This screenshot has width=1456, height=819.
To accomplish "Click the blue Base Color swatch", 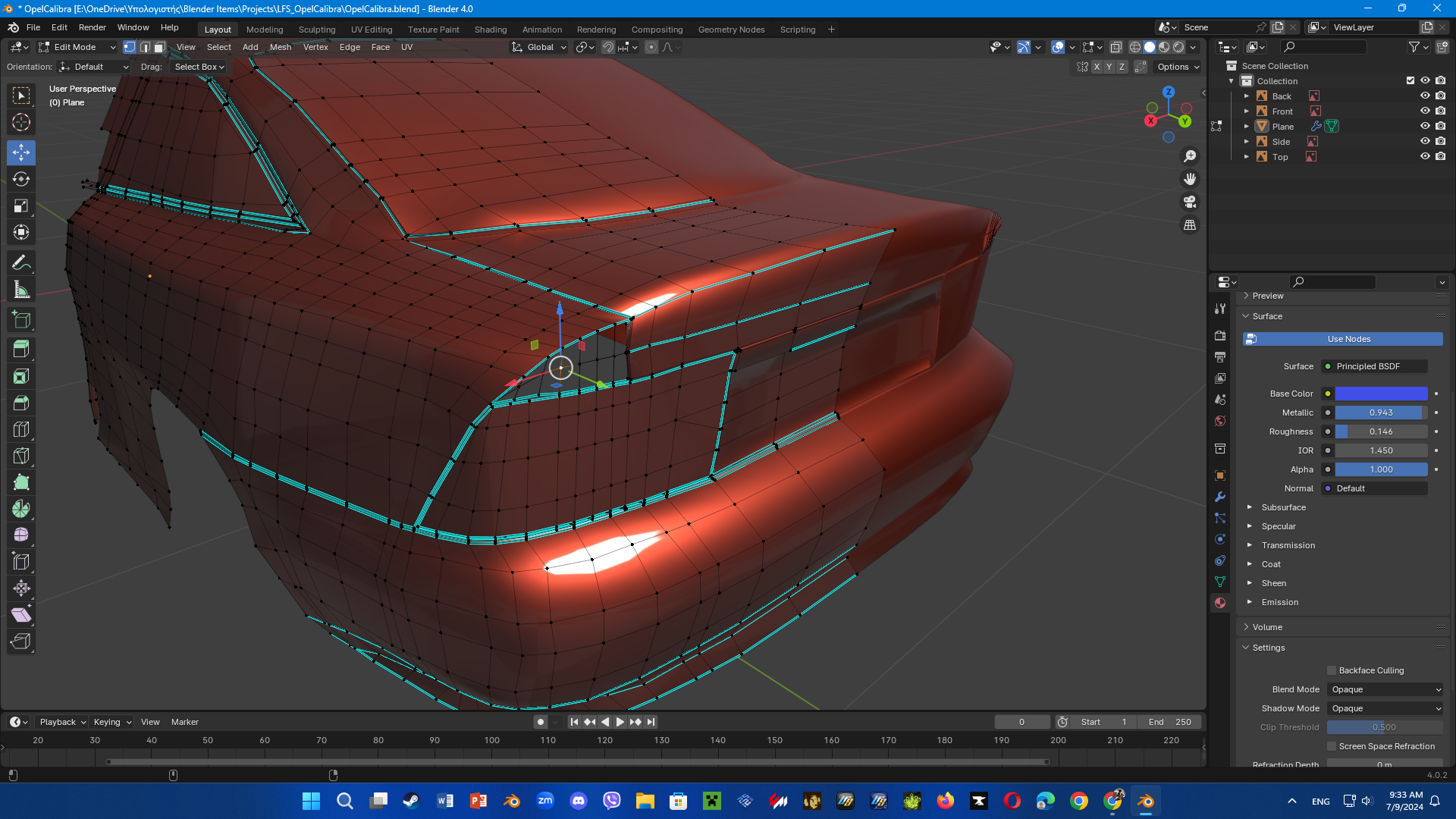I will point(1381,394).
